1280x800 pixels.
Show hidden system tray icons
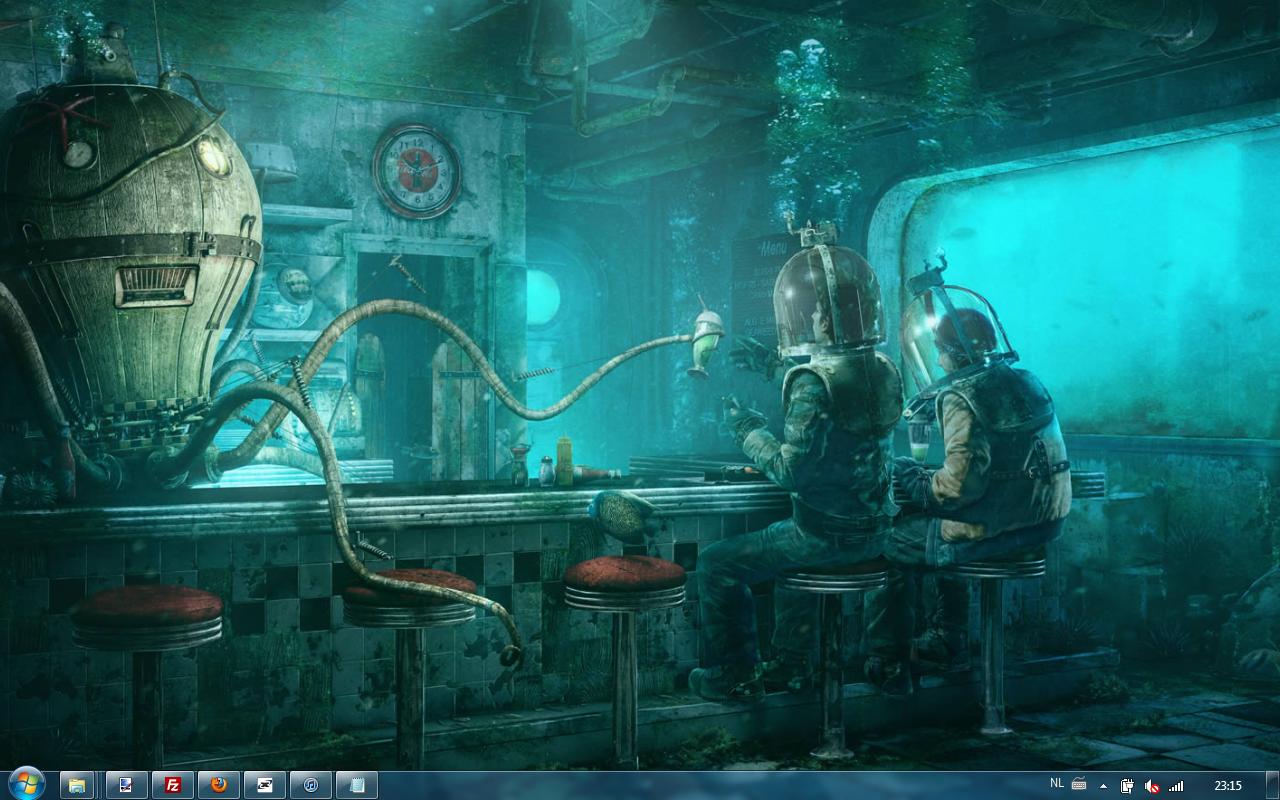pyautogui.click(x=1104, y=786)
